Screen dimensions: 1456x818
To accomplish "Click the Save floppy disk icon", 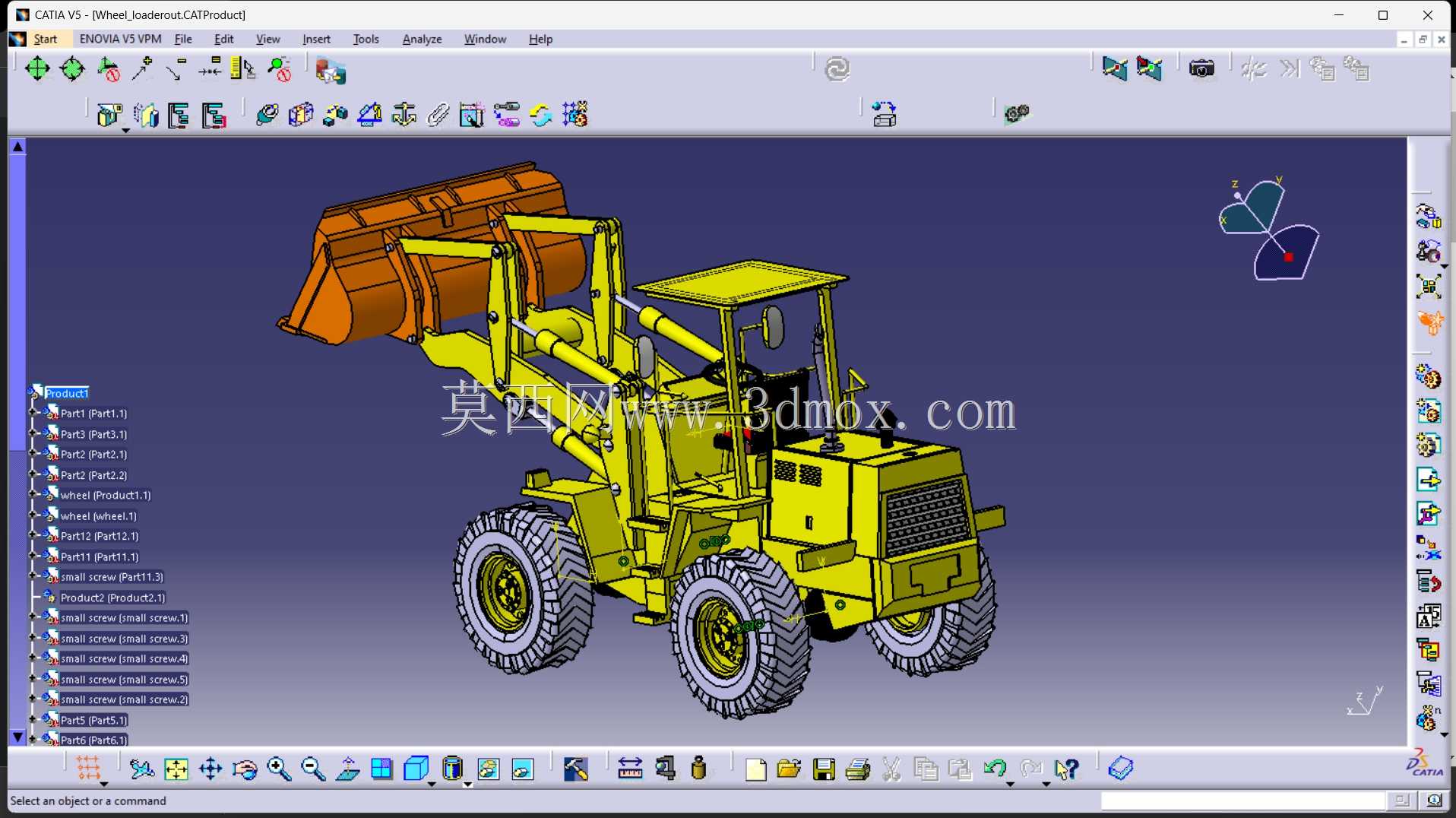I will pyautogui.click(x=824, y=769).
